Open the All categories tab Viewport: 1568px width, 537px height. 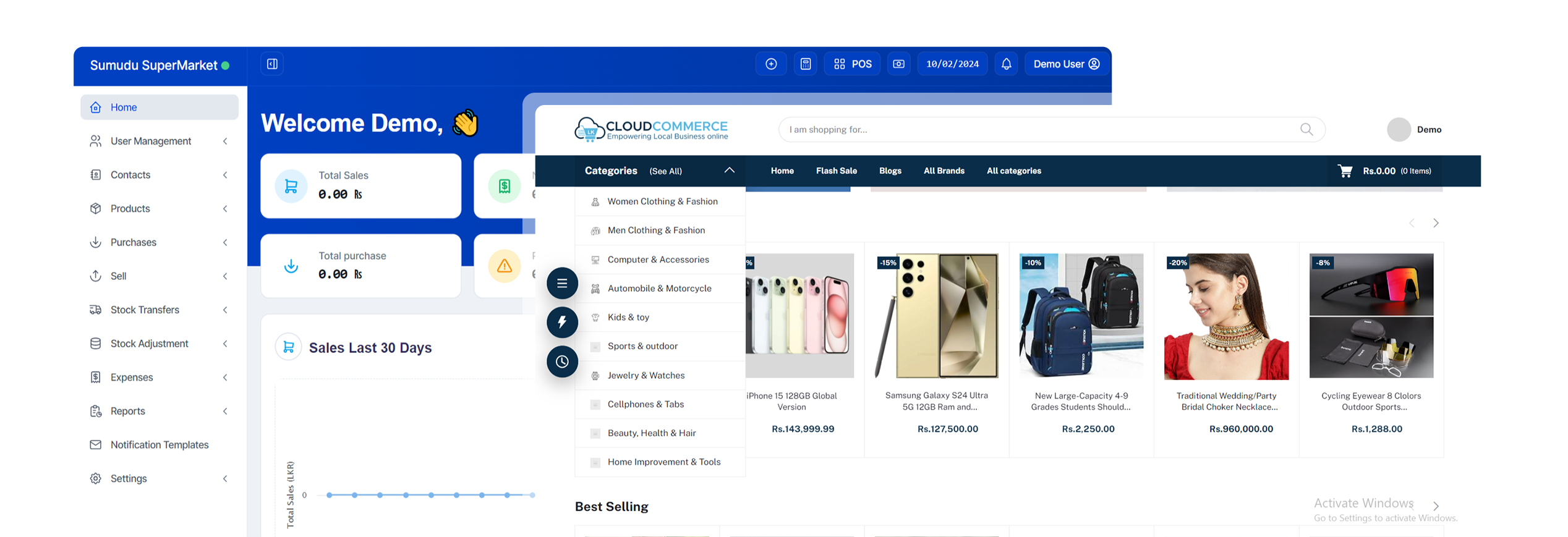click(1013, 171)
